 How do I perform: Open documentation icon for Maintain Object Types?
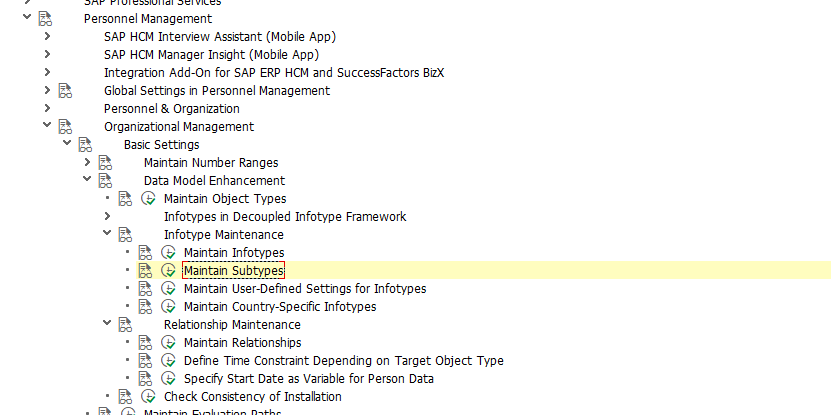[125, 199]
